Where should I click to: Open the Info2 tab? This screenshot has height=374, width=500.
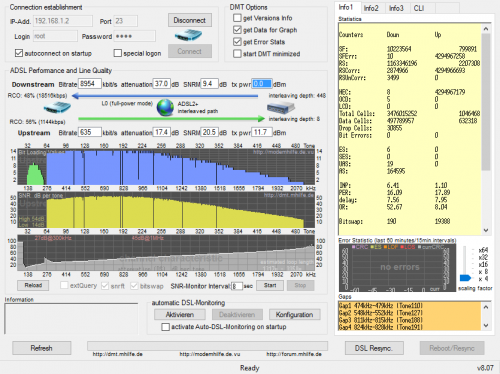pyautogui.click(x=371, y=8)
